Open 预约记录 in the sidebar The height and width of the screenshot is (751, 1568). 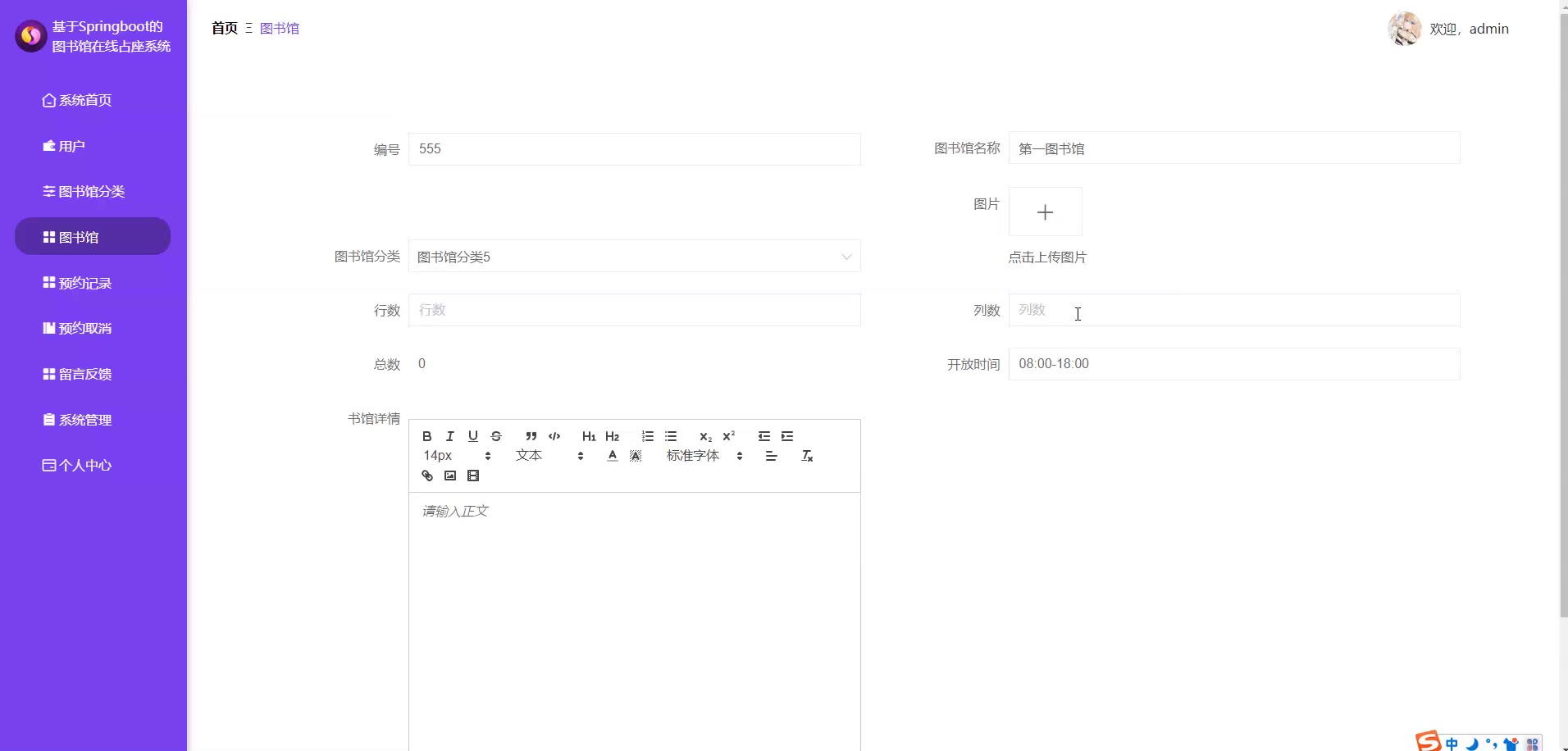(77, 283)
